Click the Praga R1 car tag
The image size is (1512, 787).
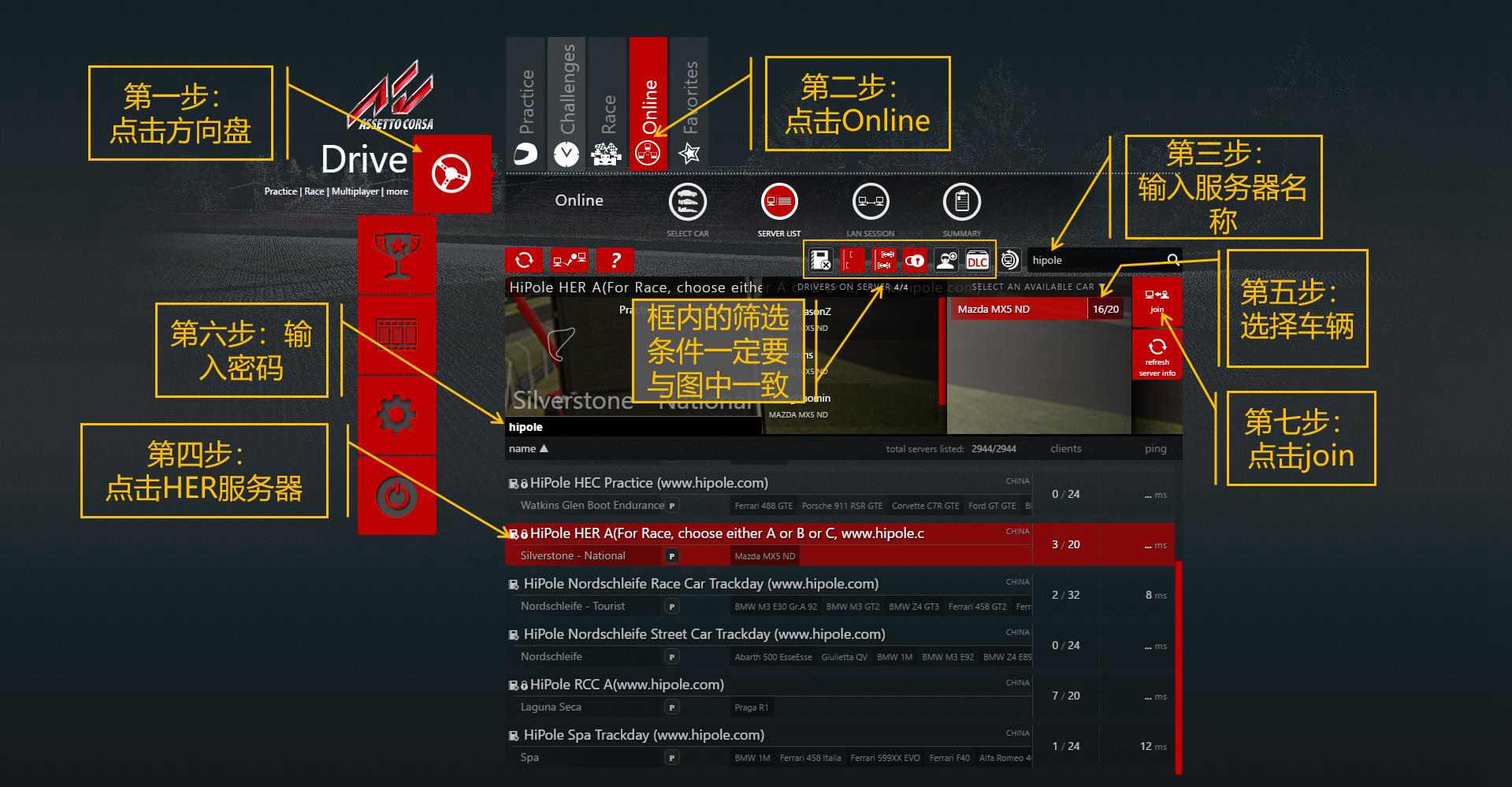tap(752, 707)
